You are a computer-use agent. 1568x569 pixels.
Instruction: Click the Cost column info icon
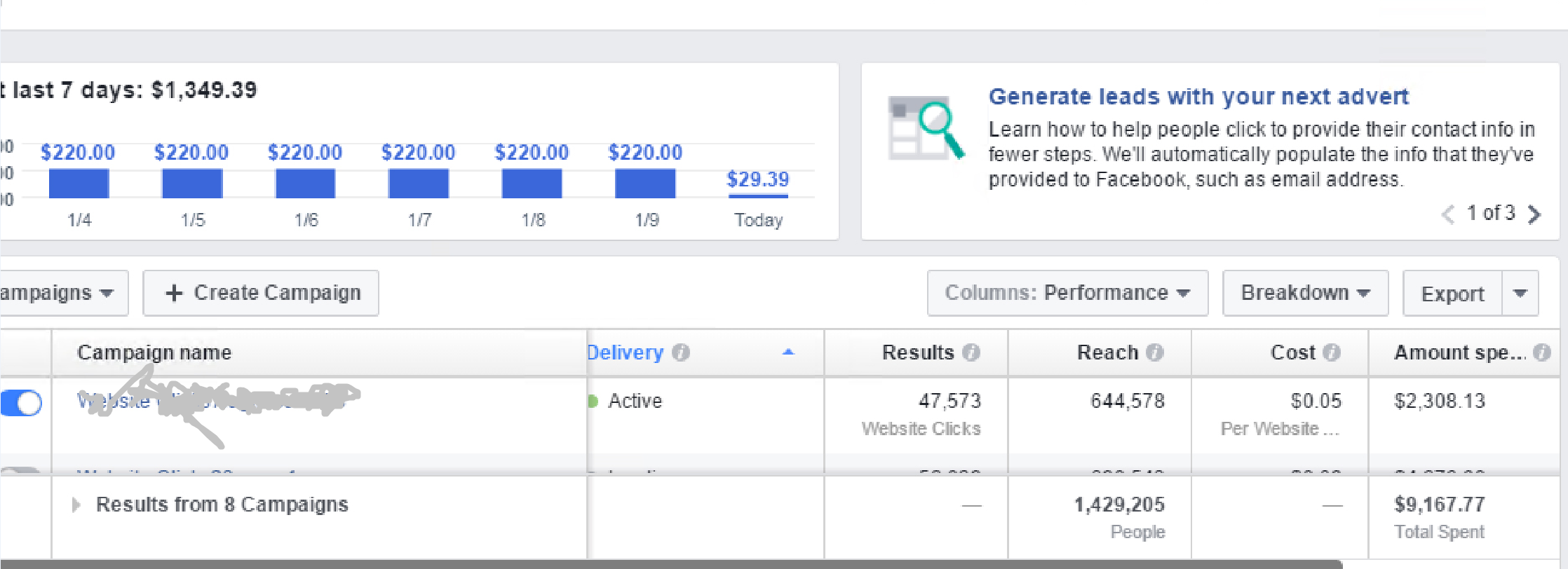coord(1332,352)
